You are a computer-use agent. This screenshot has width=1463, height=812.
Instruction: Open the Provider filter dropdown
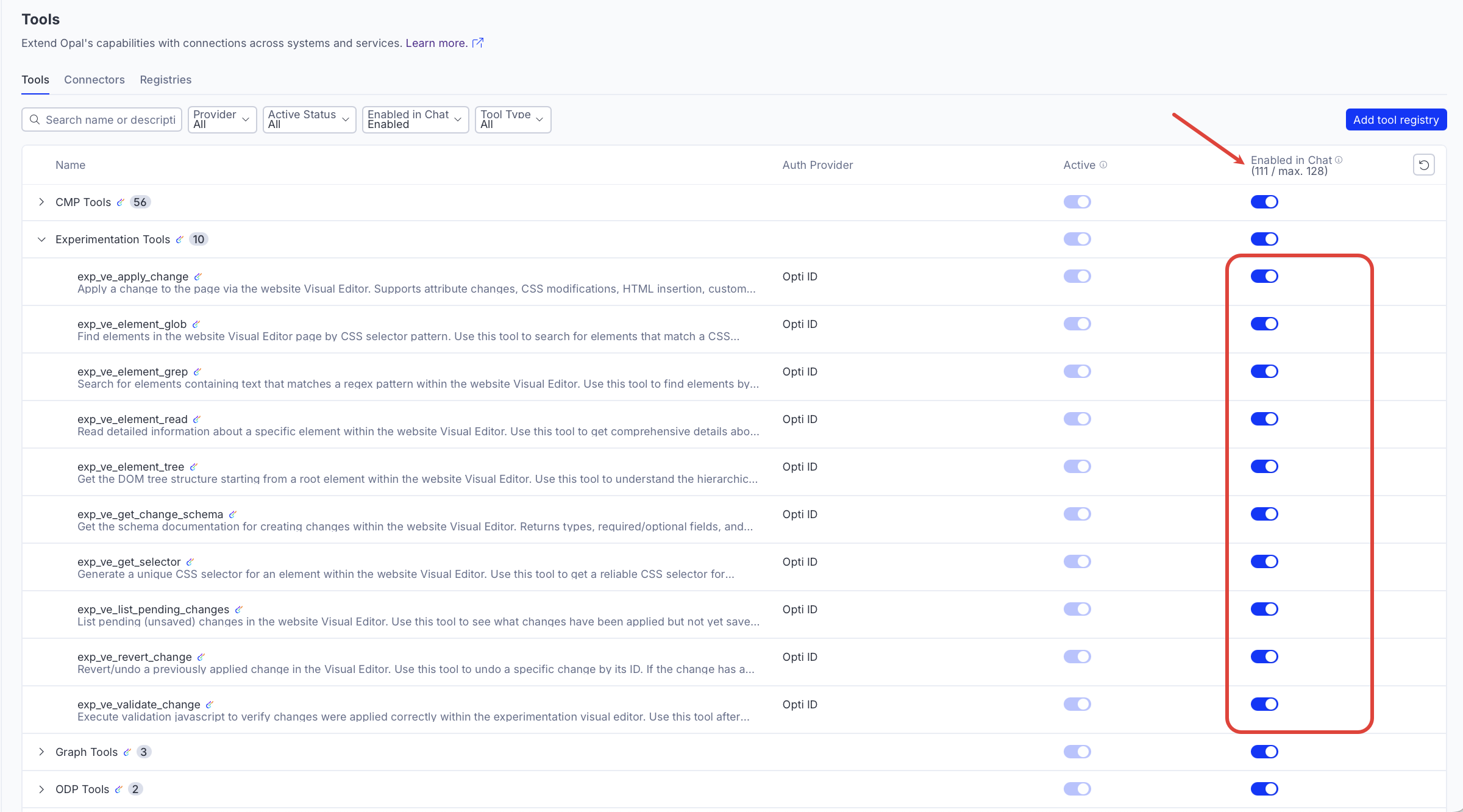pyautogui.click(x=221, y=119)
